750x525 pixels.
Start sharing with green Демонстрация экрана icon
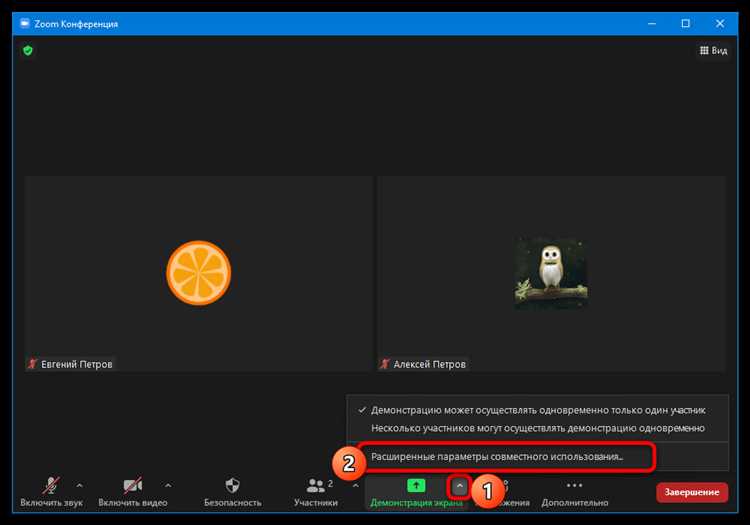[415, 486]
